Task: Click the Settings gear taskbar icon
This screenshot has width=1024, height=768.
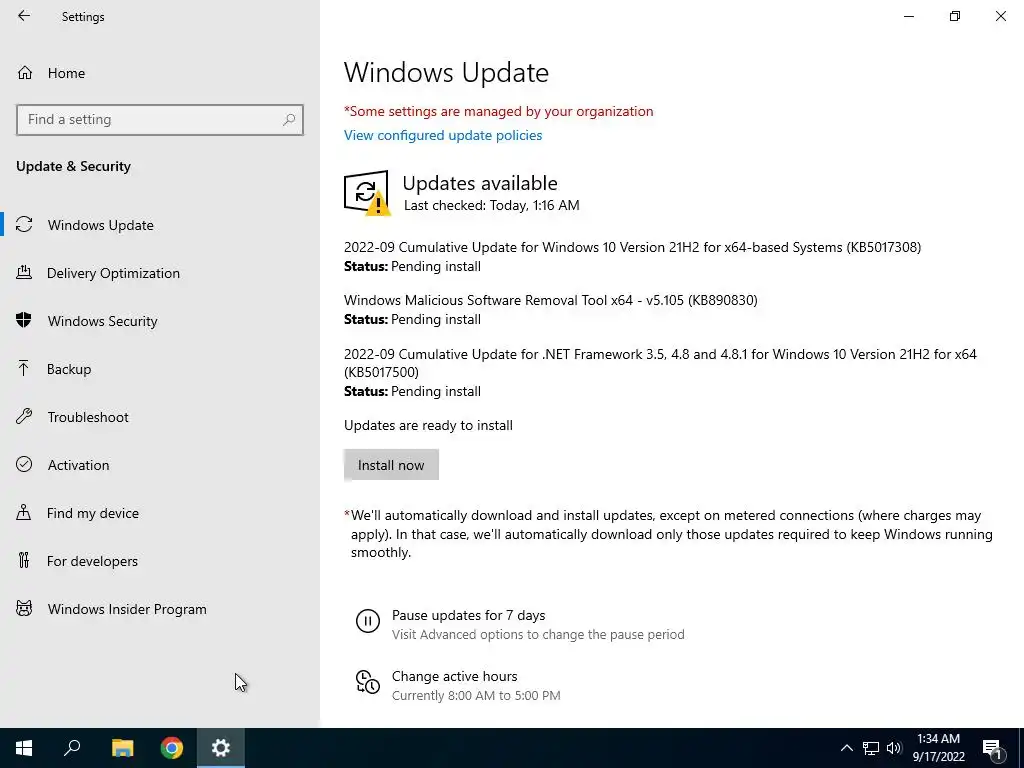Action: tap(221, 748)
